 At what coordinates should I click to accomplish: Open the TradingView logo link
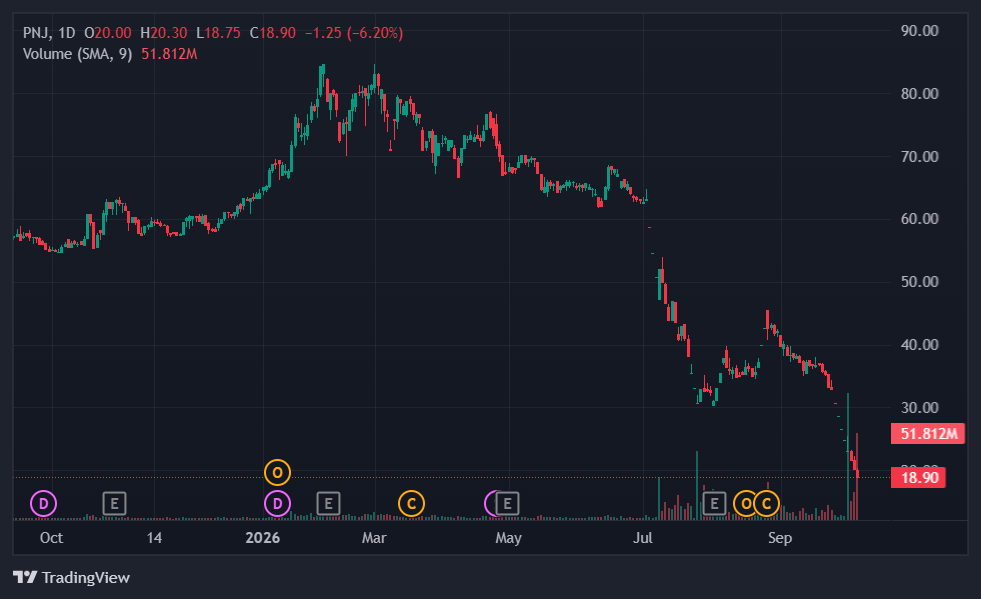[x=71, y=577]
